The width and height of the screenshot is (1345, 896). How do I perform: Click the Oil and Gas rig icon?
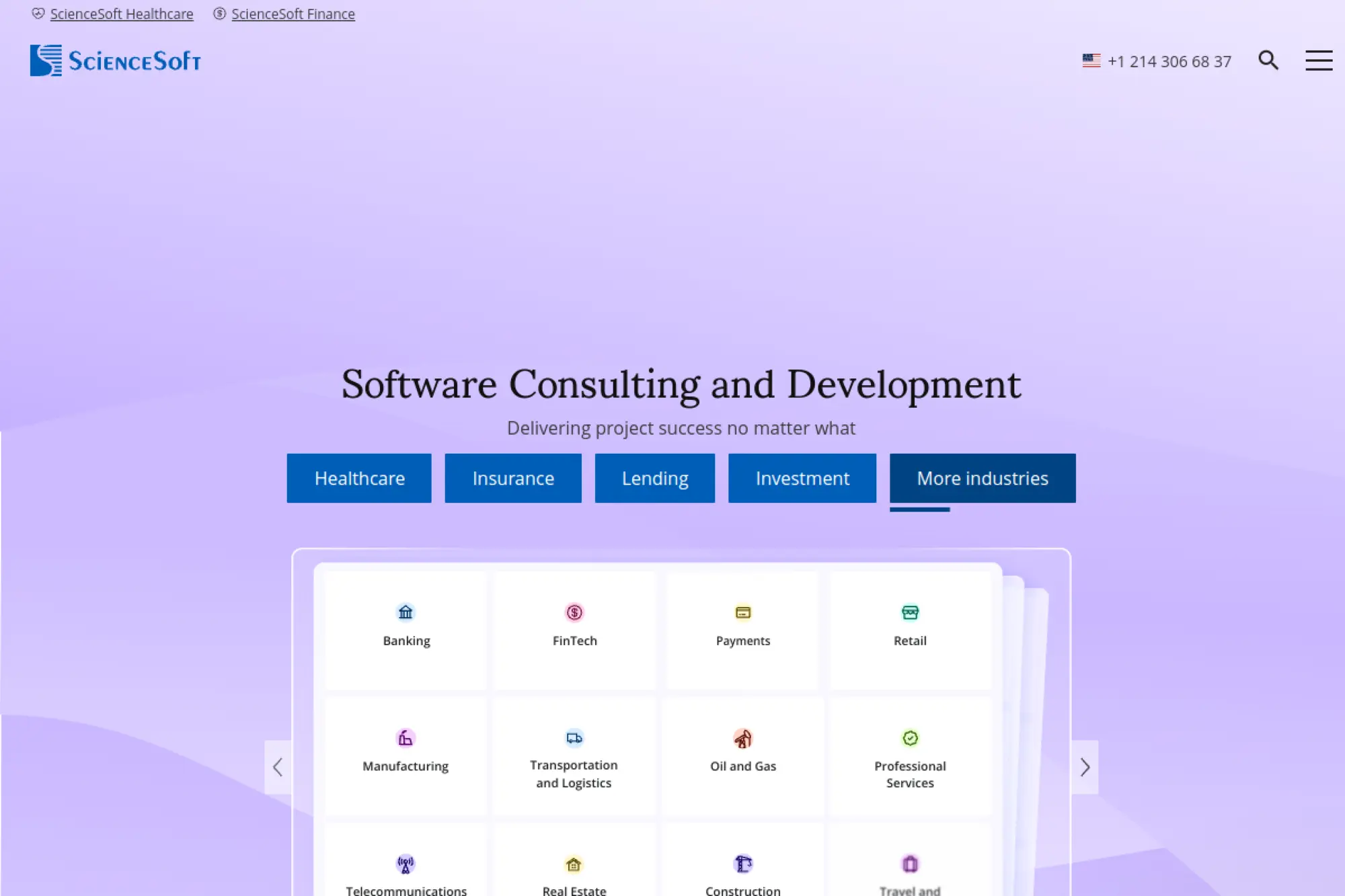(742, 738)
